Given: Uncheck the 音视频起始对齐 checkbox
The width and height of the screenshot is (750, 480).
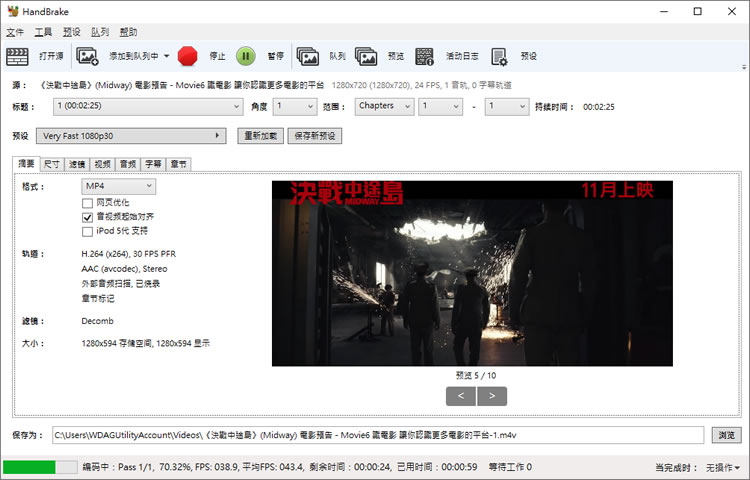Looking at the screenshot, I should coord(87,217).
